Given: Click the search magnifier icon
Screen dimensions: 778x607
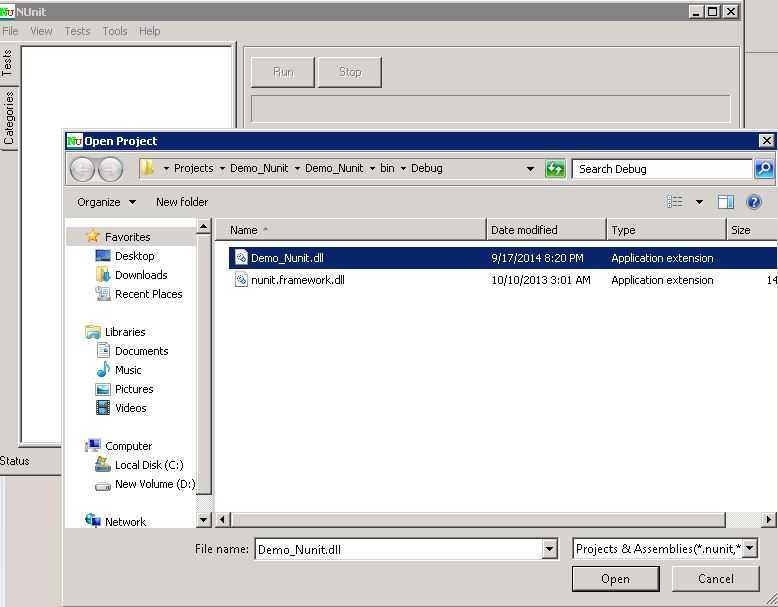Looking at the screenshot, I should click(764, 169).
